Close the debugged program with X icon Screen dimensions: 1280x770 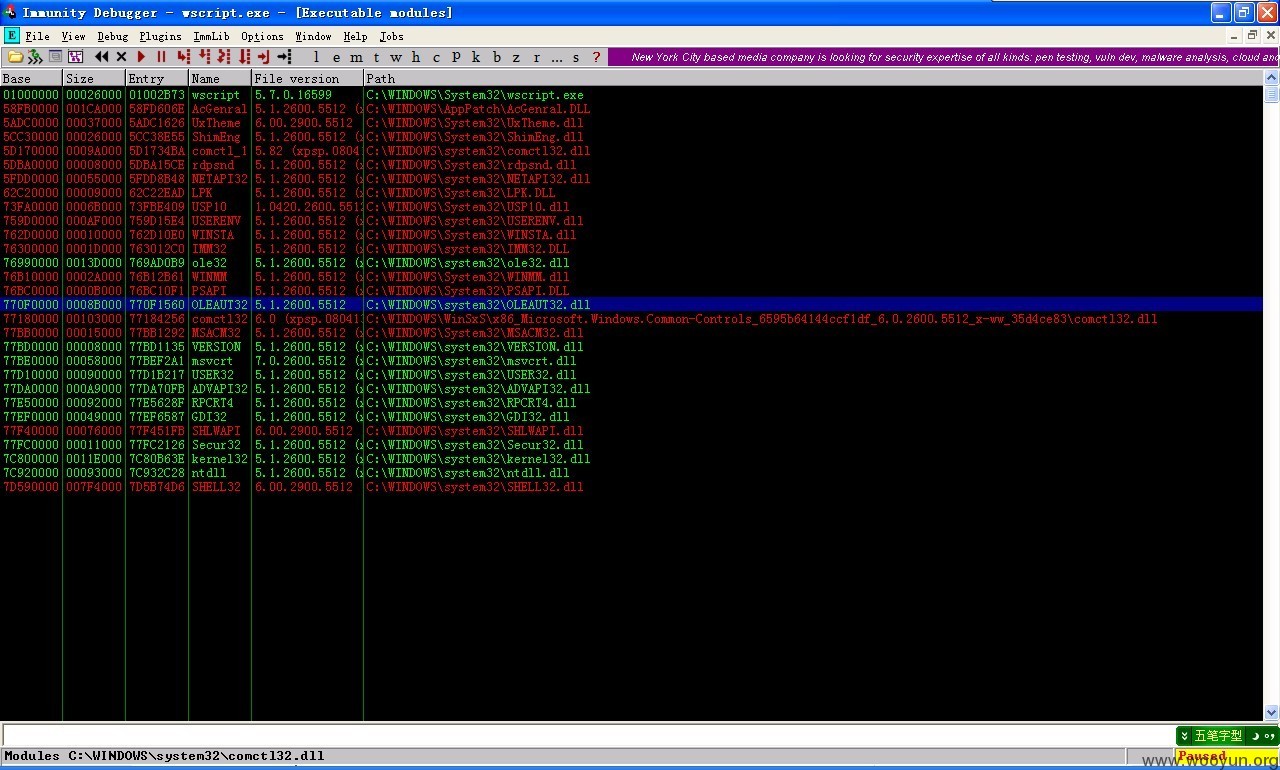[x=121, y=57]
